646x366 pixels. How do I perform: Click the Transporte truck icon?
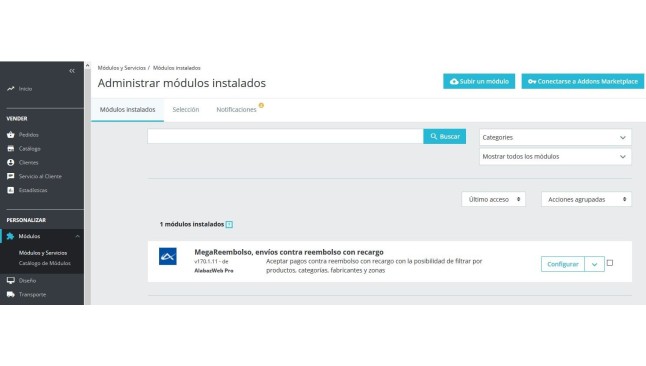[10, 294]
